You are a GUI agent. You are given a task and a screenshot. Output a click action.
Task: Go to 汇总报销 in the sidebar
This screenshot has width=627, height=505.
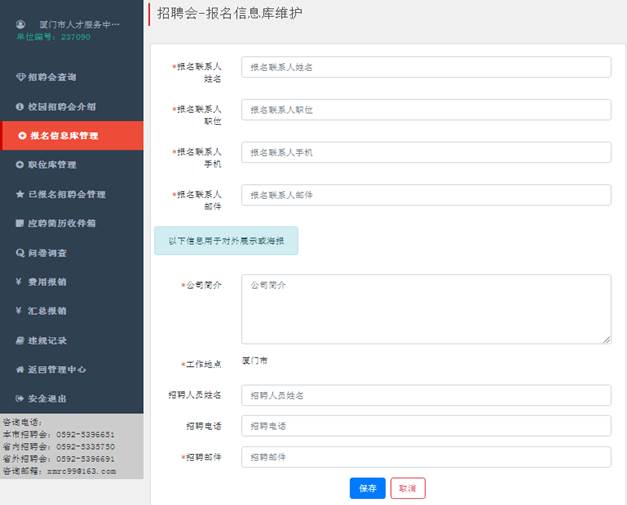[48, 311]
